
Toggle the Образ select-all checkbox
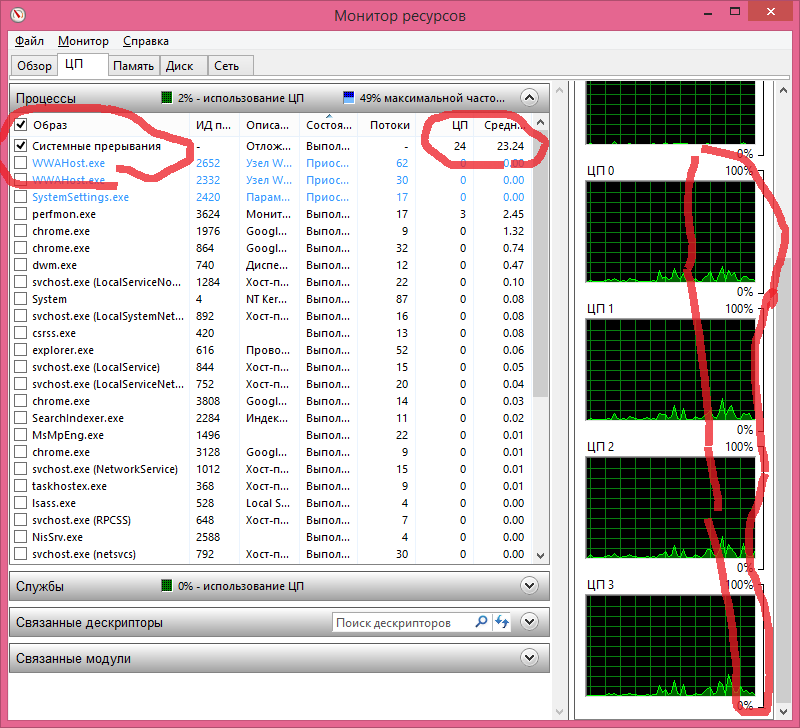[20, 124]
